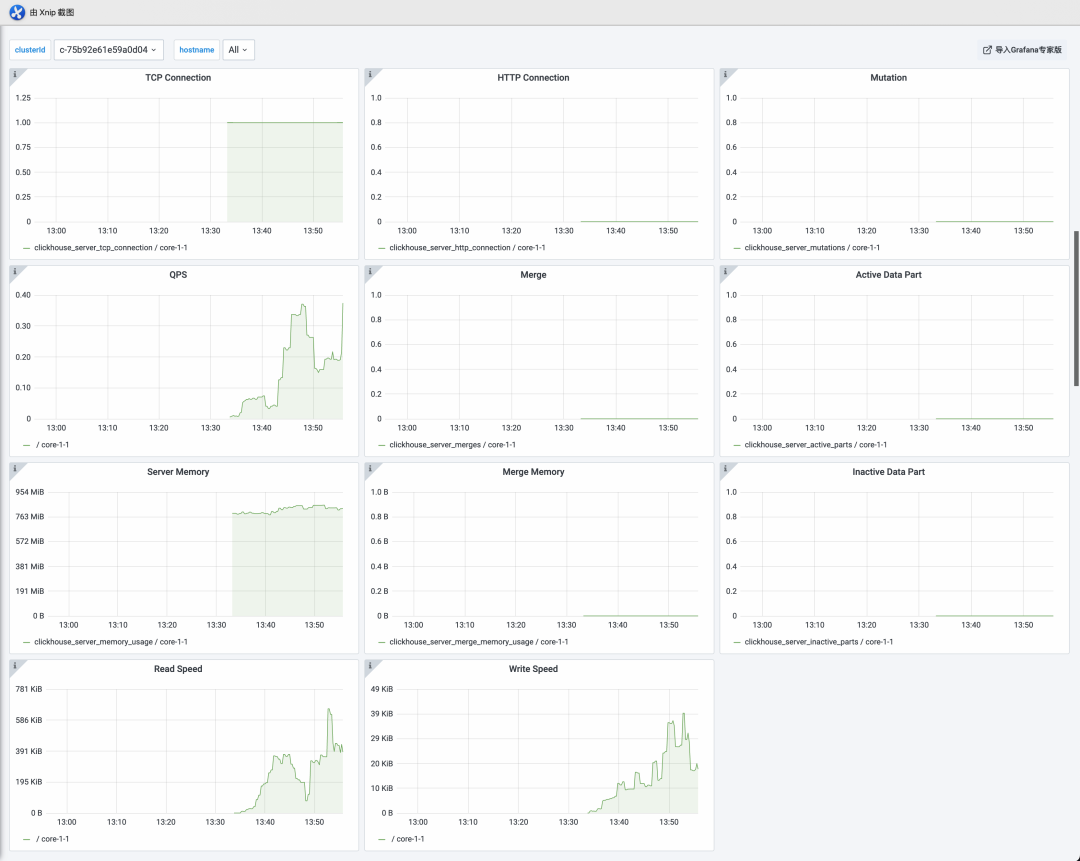
Task: Open the Write Speed panel title menu
Action: 533,669
